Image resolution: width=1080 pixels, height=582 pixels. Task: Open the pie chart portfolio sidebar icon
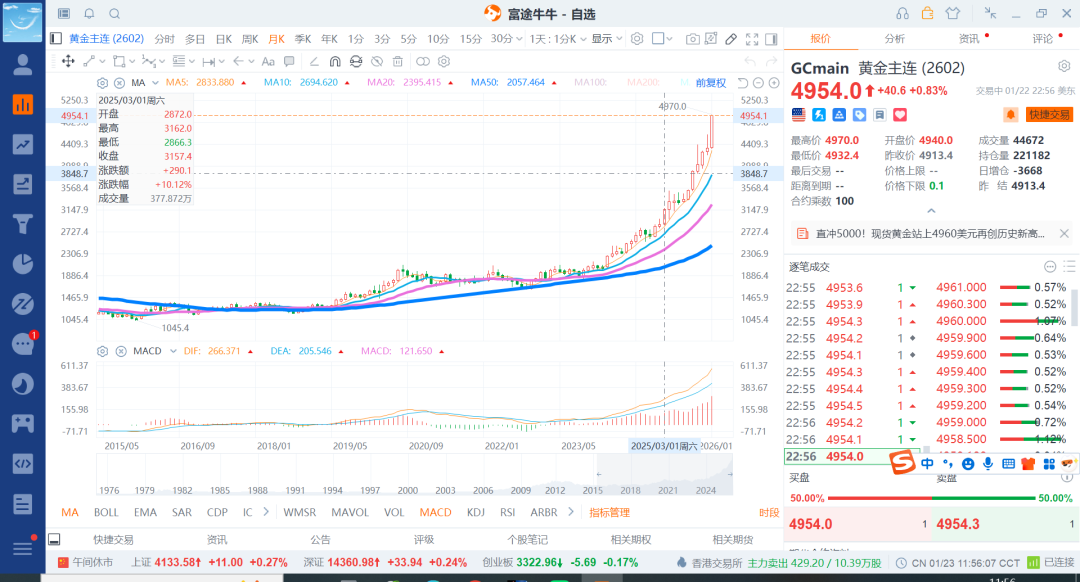tap(23, 264)
